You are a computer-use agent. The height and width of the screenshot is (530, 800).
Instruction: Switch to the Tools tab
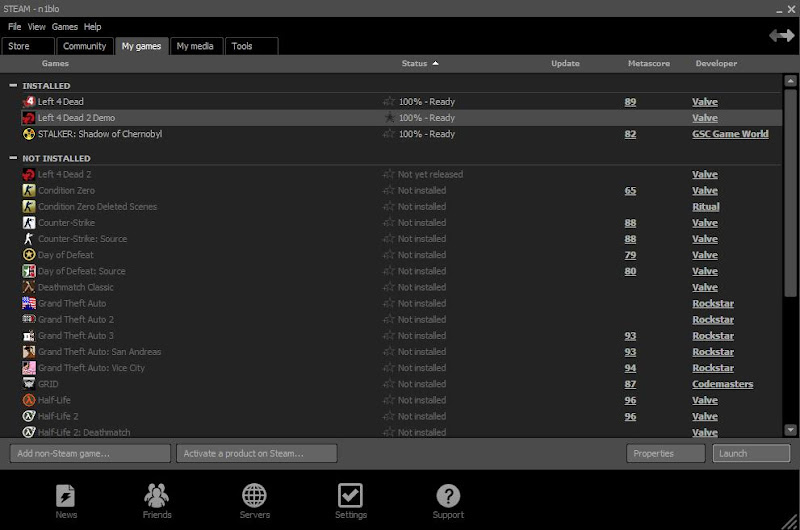(x=252, y=46)
